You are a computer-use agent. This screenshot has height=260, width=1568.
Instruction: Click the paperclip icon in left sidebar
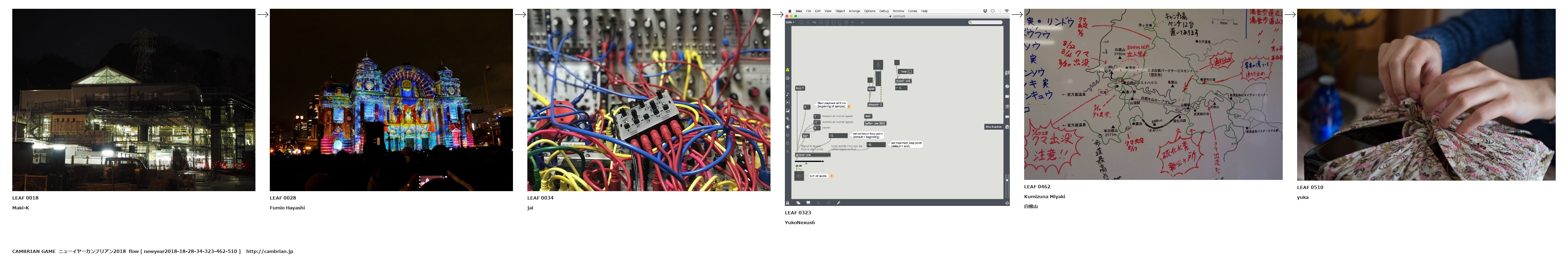(x=788, y=119)
